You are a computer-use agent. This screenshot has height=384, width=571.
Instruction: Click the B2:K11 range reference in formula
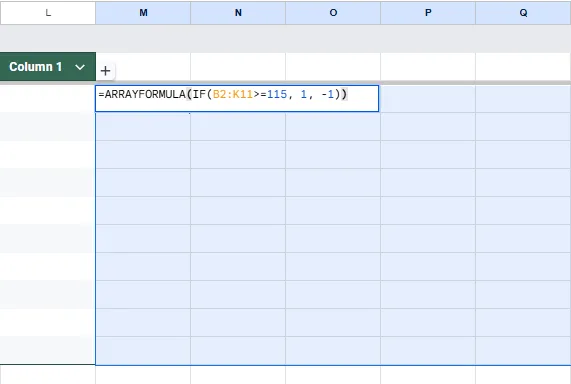[x=233, y=95]
